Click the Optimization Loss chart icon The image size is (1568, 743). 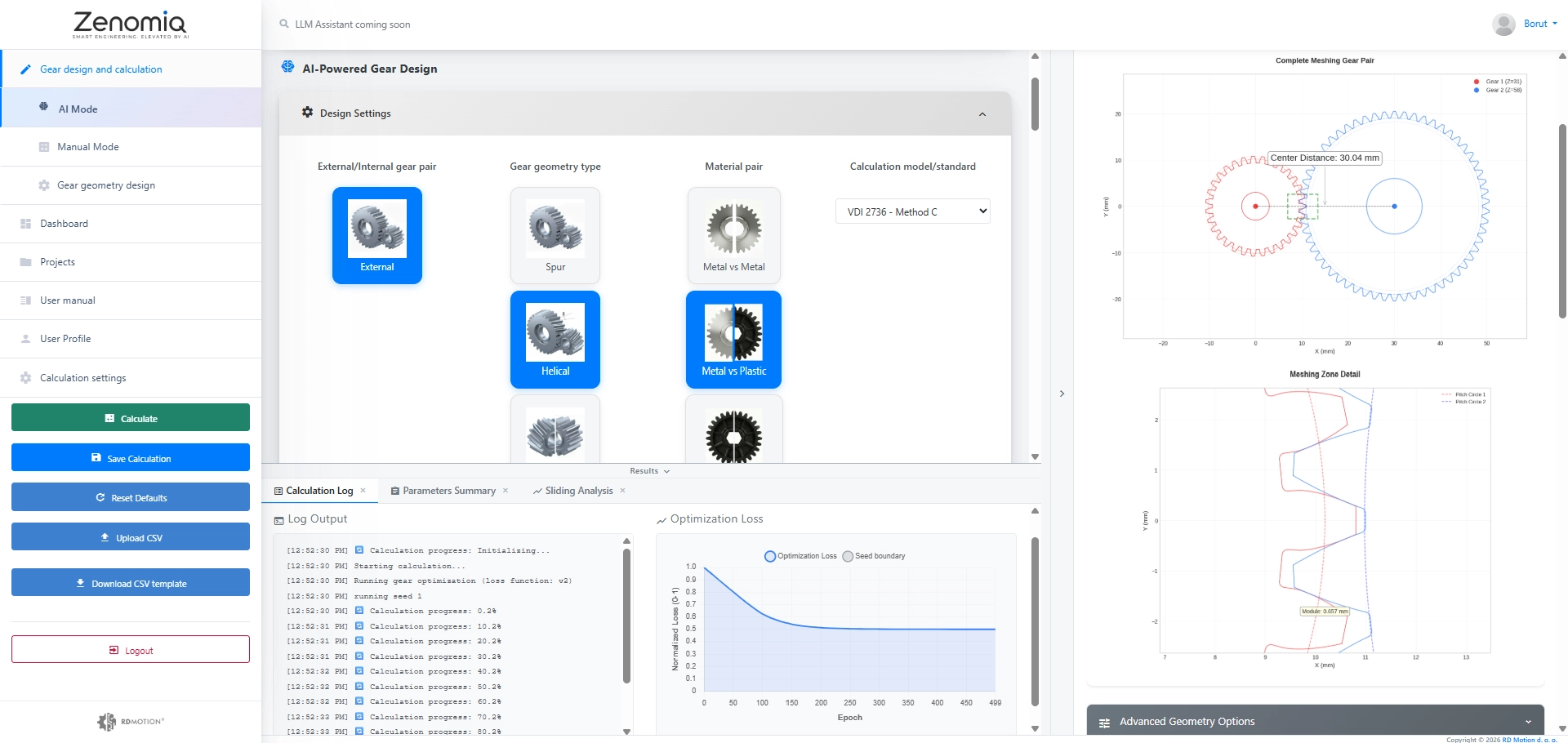coord(661,520)
